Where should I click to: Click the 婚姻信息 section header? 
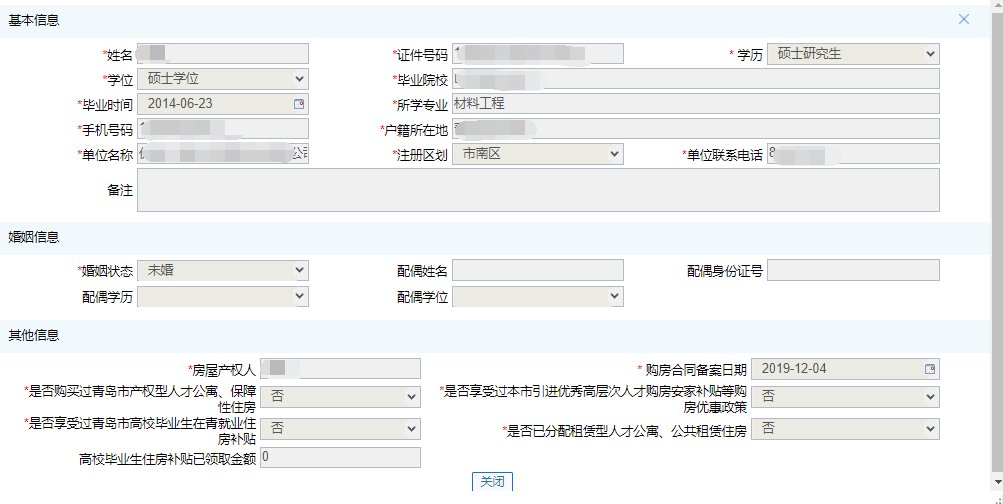point(33,237)
